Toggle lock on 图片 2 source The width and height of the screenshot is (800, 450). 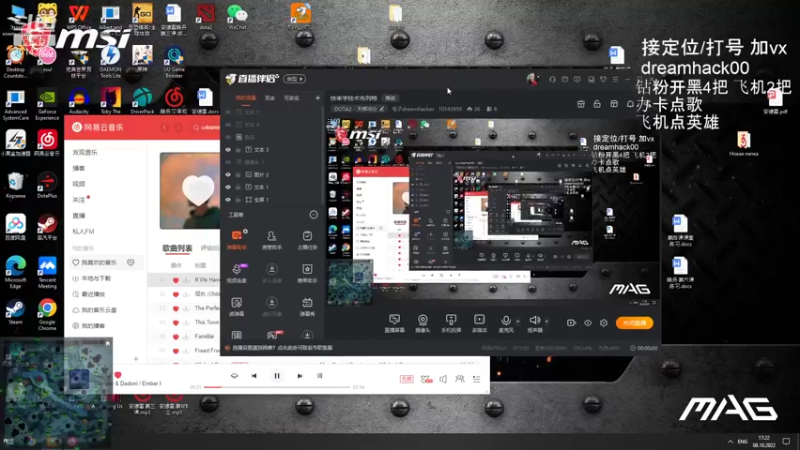click(238, 174)
